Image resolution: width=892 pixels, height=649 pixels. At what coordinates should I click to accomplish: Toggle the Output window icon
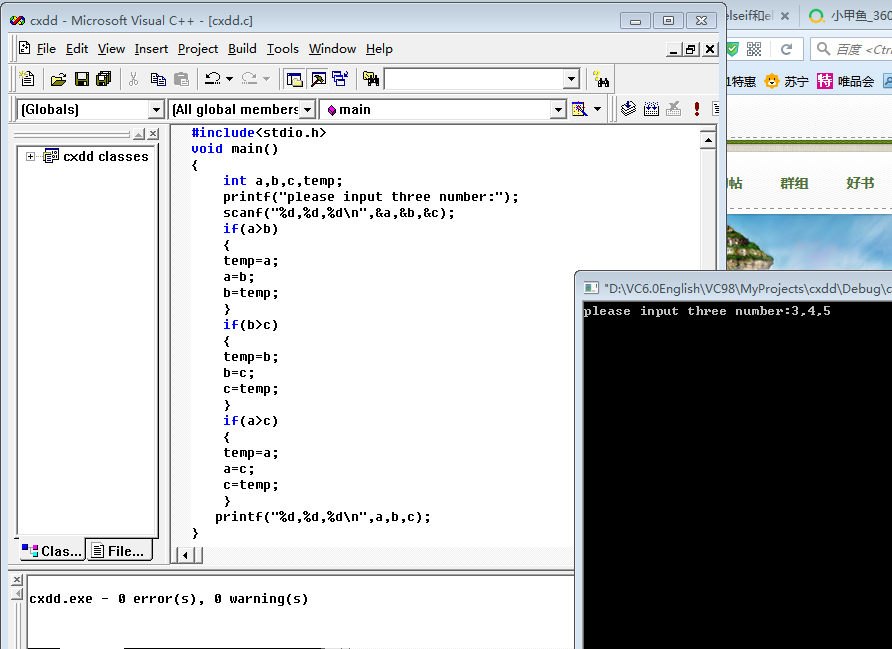click(318, 79)
